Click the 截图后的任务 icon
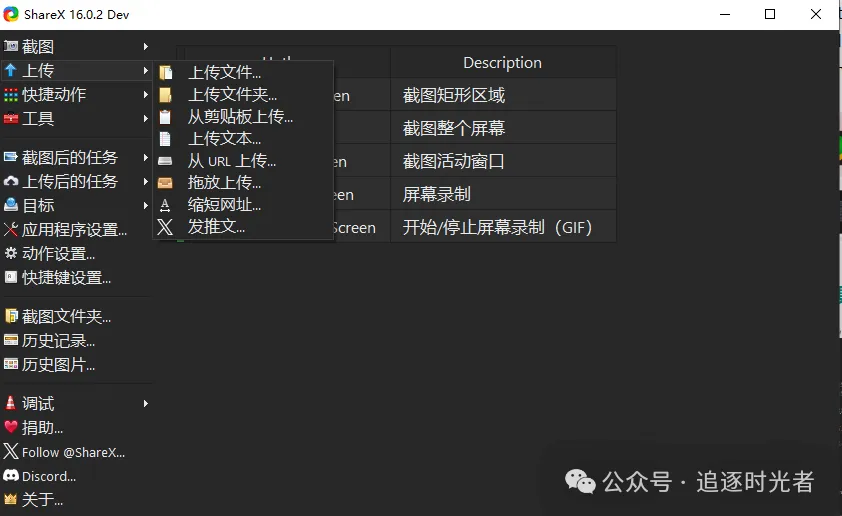The image size is (842, 516). click(11, 157)
